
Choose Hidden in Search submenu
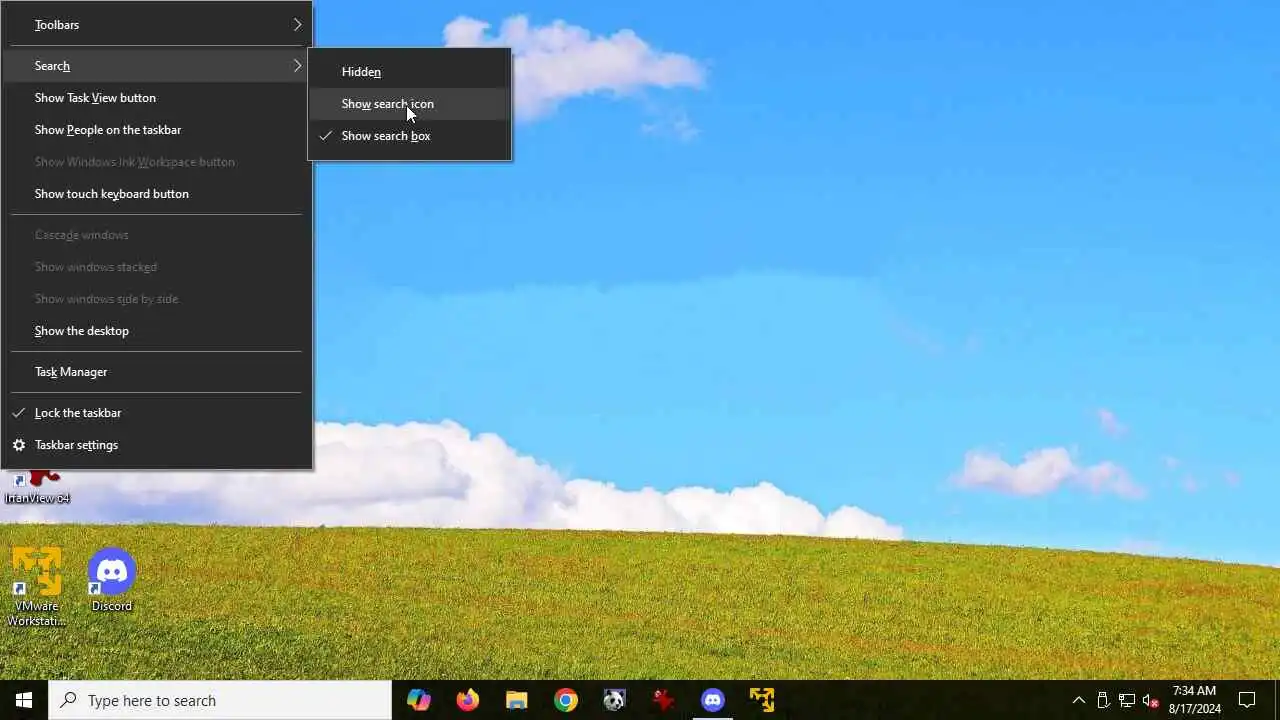(410, 72)
